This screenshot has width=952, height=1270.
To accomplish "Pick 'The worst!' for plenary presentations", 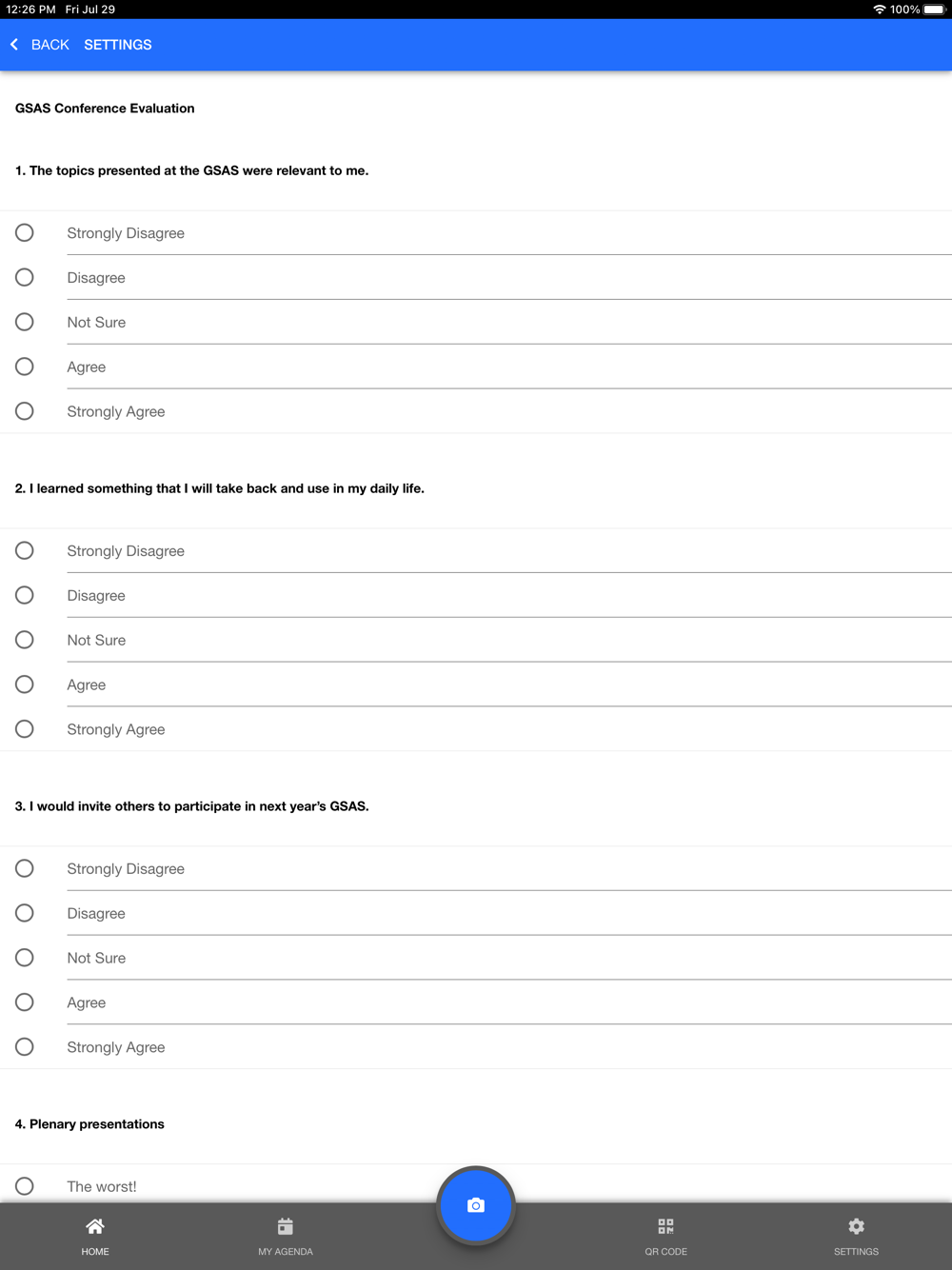I will 25,1186.
